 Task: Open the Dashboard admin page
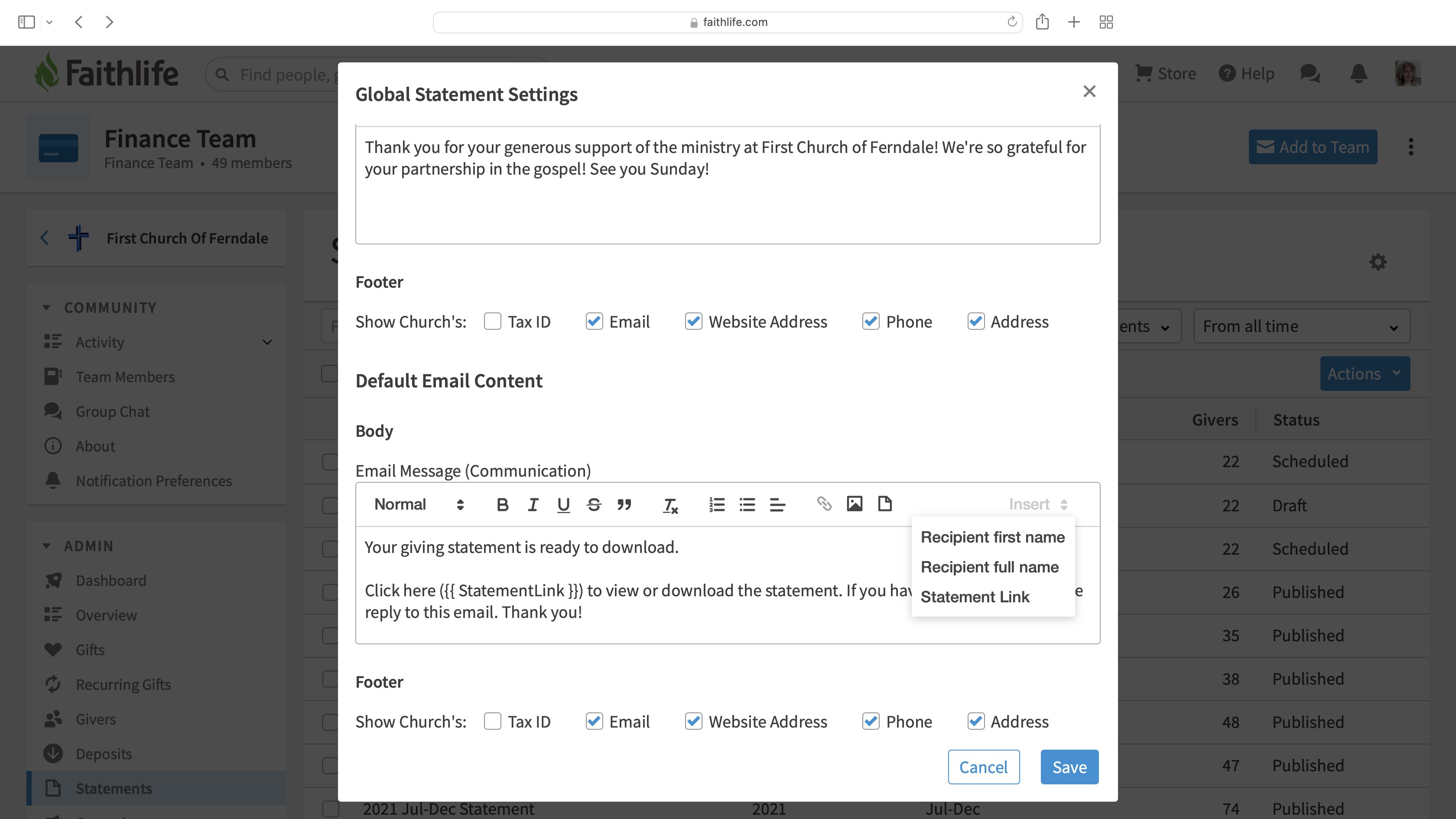(x=111, y=581)
